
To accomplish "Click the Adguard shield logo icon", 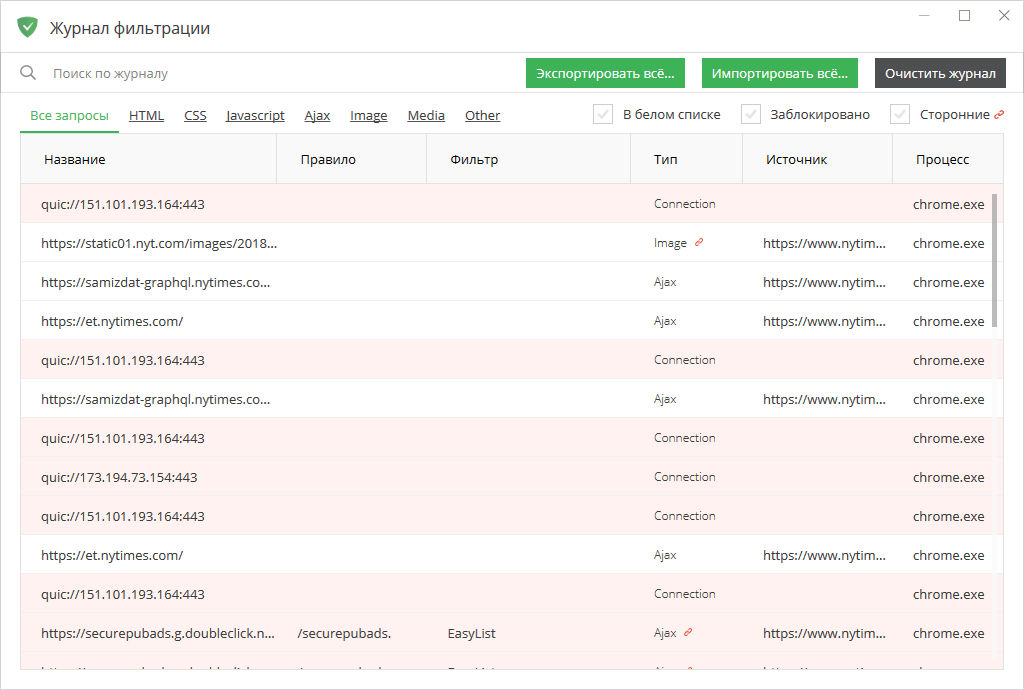I will click(x=28, y=28).
